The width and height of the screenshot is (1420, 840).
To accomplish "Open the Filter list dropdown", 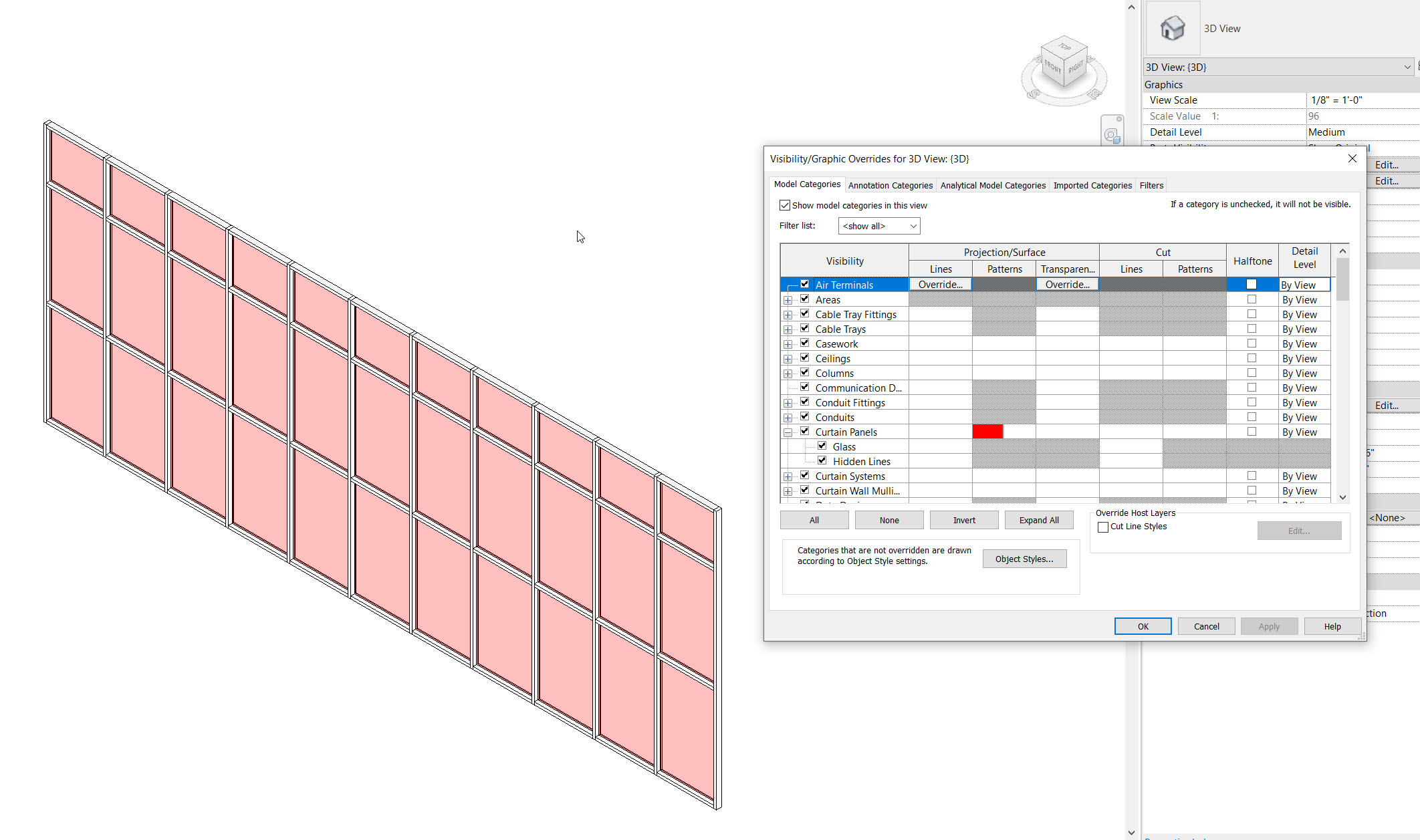I will (x=913, y=226).
